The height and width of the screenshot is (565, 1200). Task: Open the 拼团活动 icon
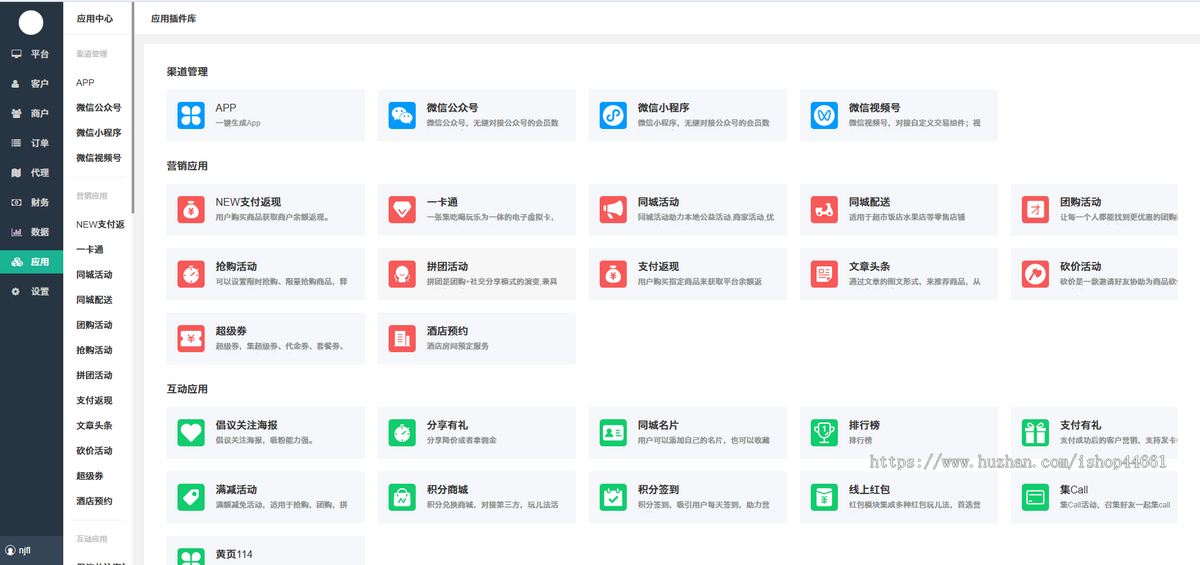coord(402,273)
